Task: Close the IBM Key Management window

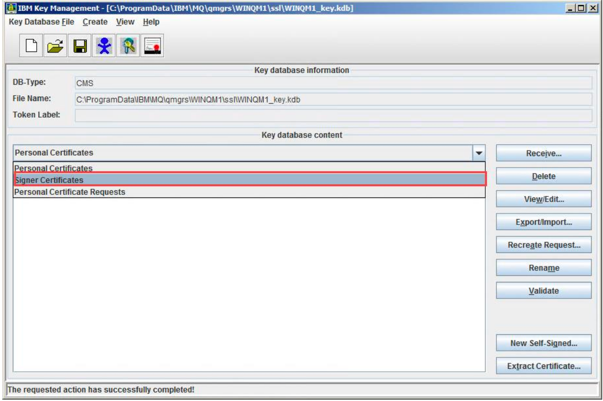Action: pos(593,8)
